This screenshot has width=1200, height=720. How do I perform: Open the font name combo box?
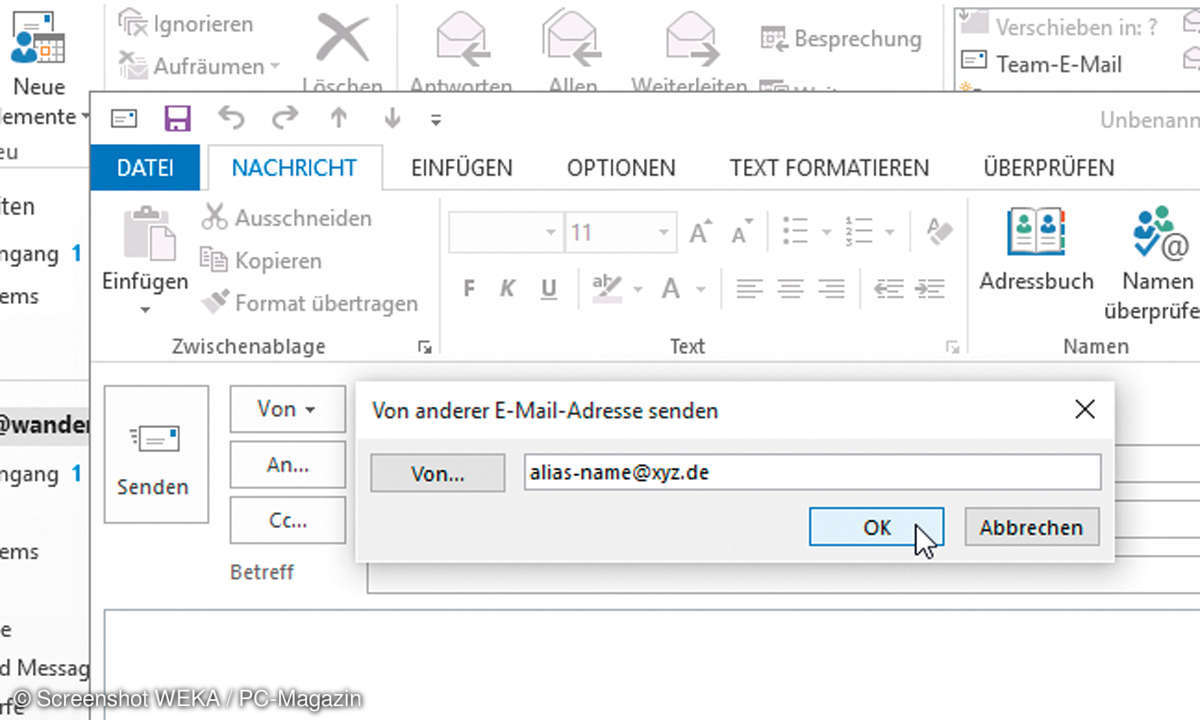coord(506,233)
